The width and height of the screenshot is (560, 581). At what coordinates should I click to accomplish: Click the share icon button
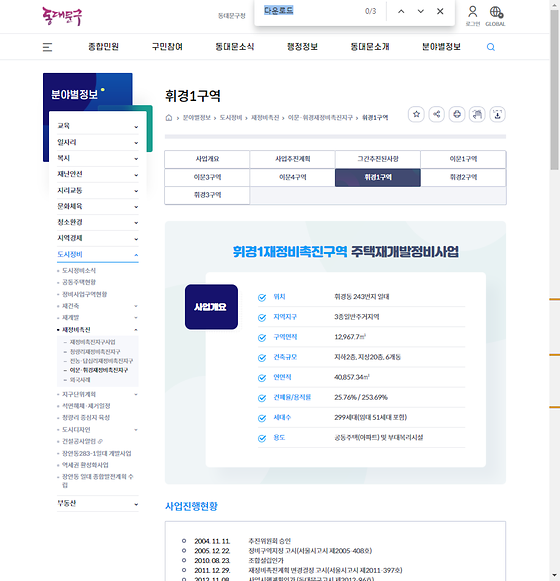(x=437, y=114)
